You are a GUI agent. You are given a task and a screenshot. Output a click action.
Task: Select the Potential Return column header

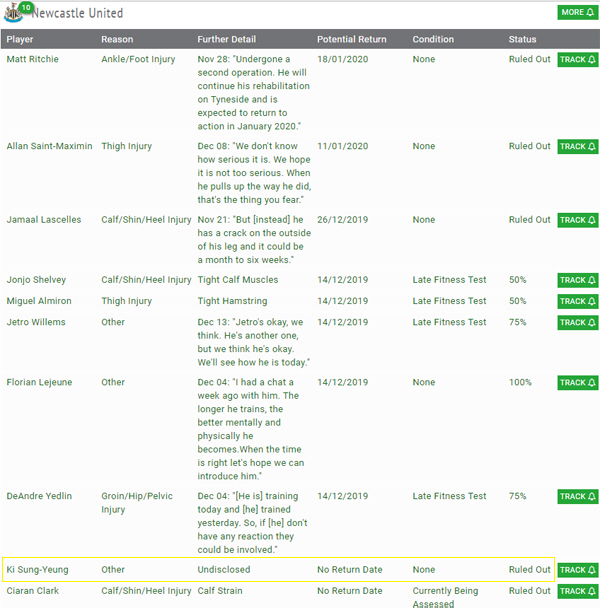tap(352, 39)
